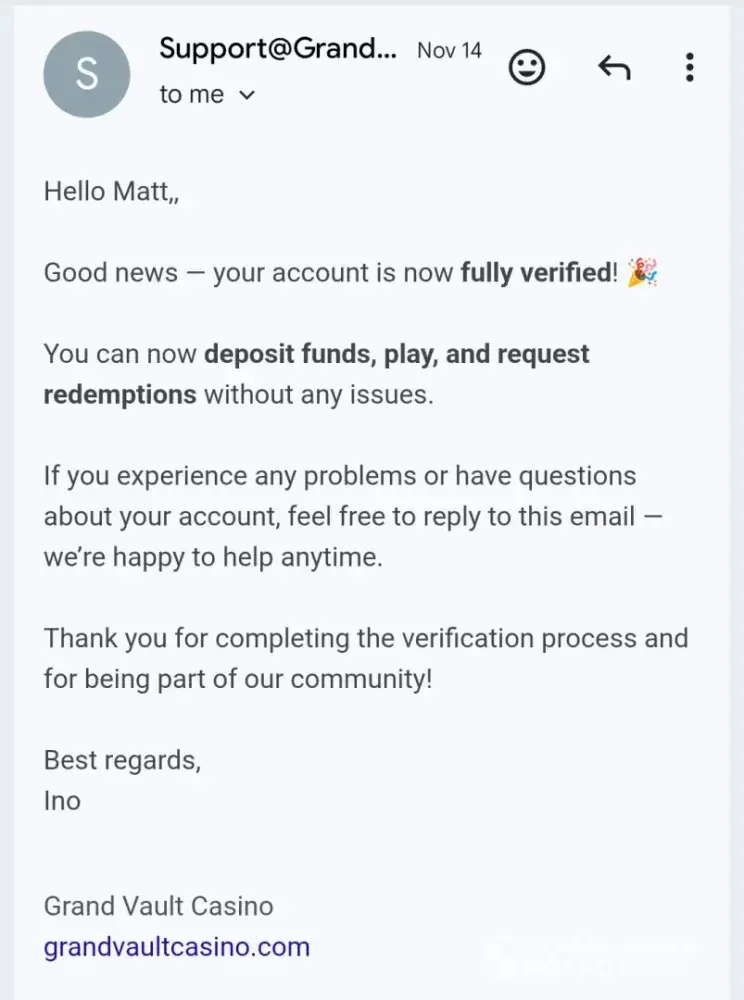Click the "Grand Vault Casino" footer text

pyautogui.click(x=158, y=906)
